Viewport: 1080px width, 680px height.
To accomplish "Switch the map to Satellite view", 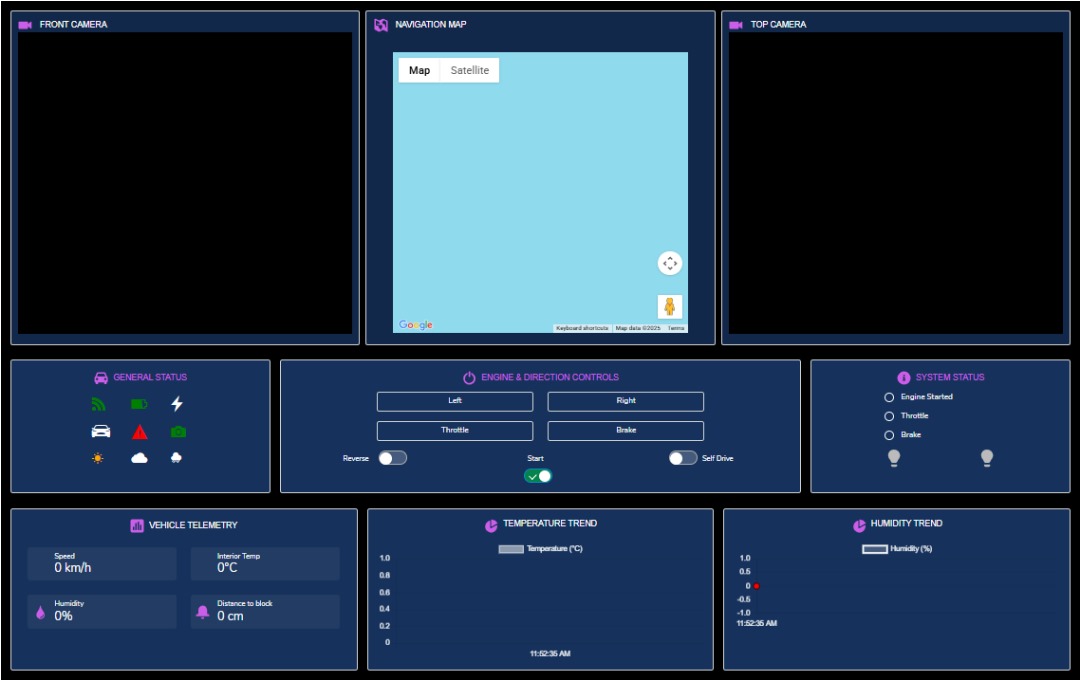I will [470, 71].
